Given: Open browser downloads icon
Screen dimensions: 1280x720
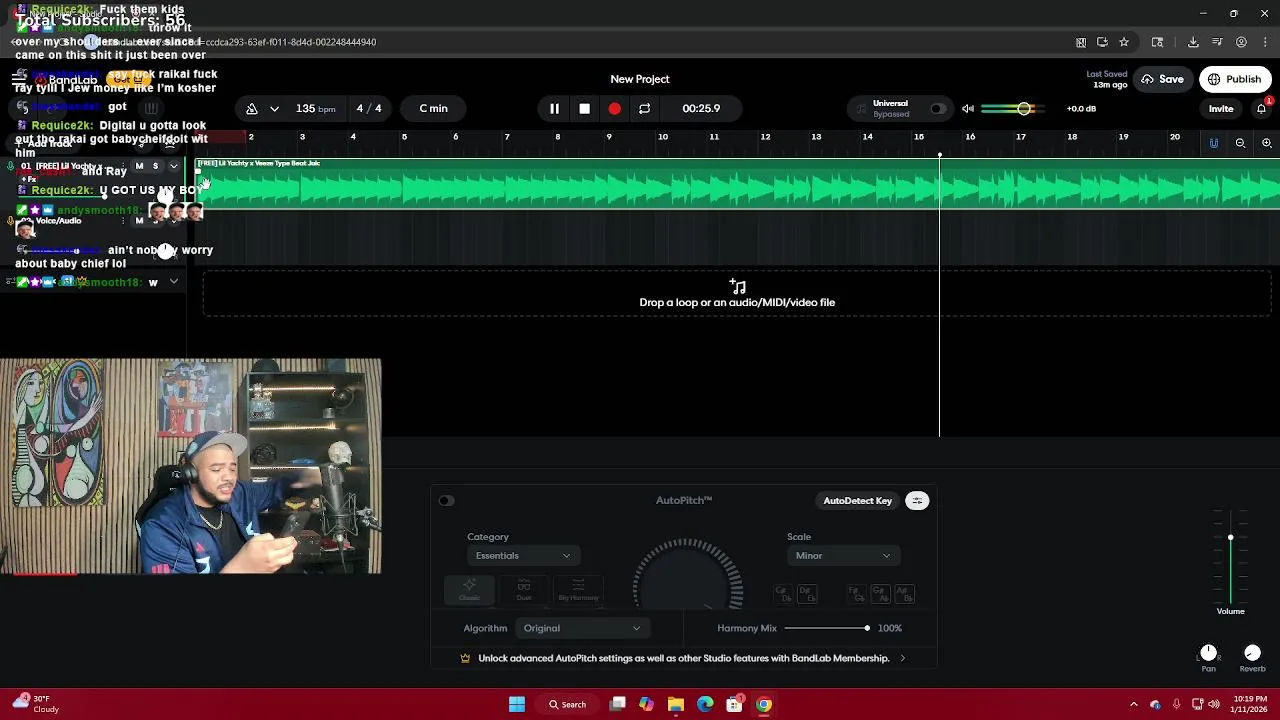Looking at the screenshot, I should (x=1193, y=42).
